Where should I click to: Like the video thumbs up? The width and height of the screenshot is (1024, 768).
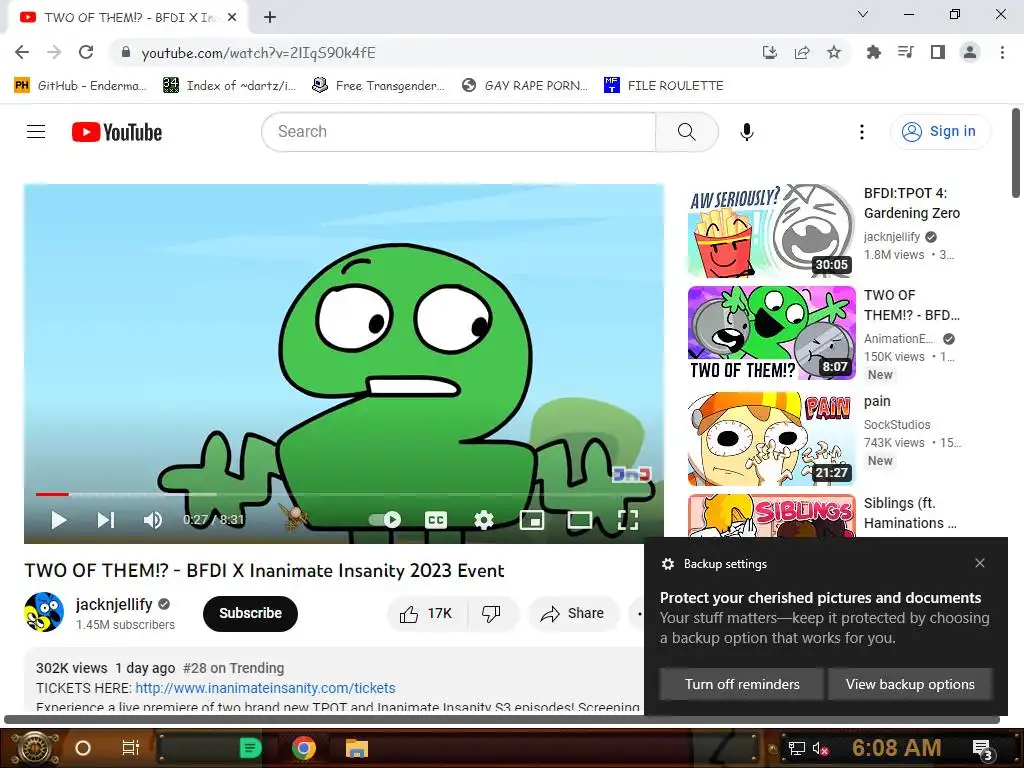coord(427,613)
